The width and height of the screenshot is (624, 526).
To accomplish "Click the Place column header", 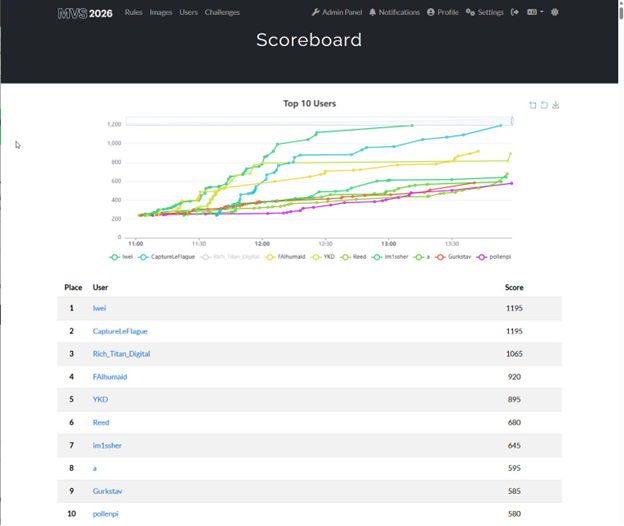I will coord(73,288).
